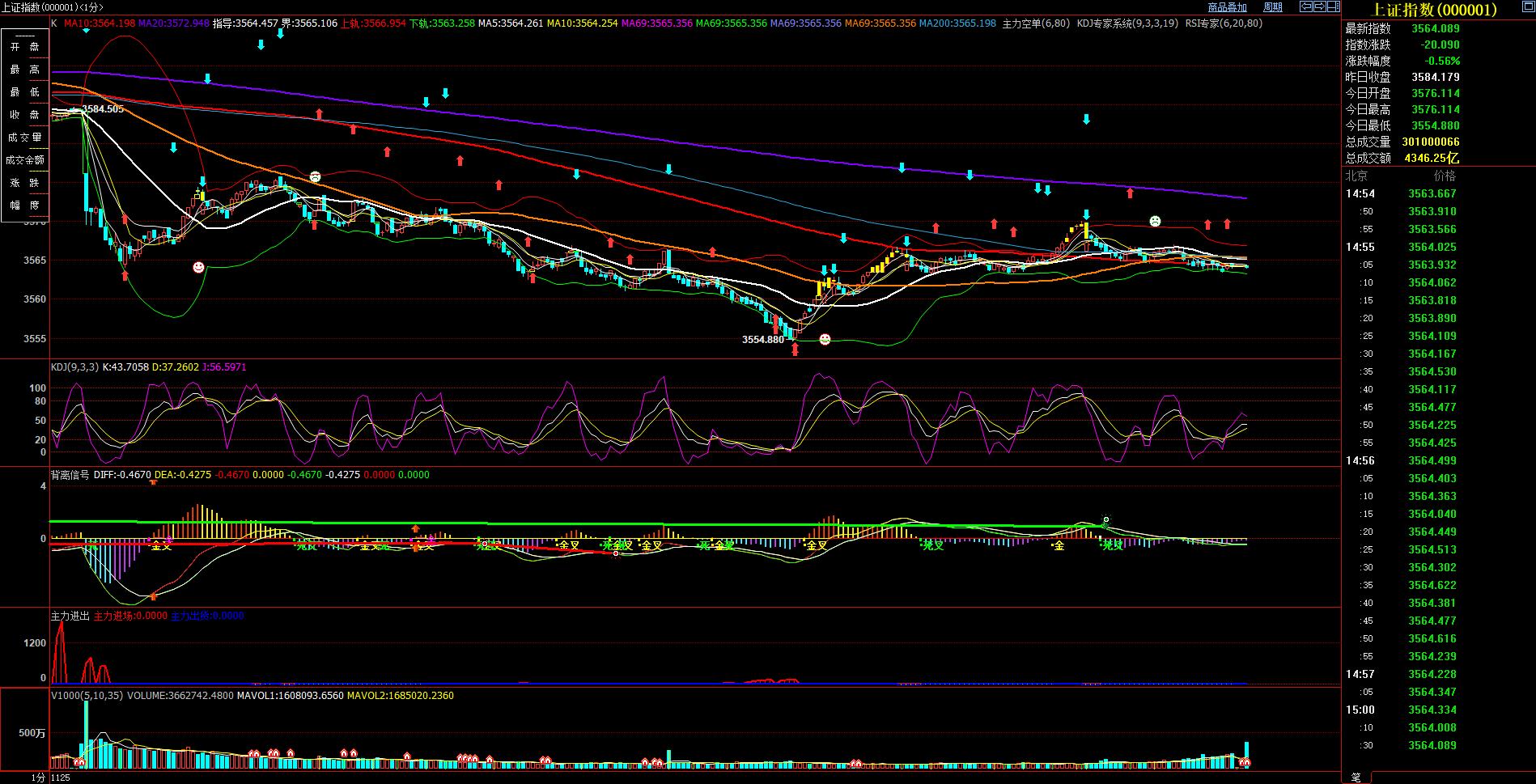Open the 周期 period menu
Image resolution: width=1536 pixels, height=784 pixels.
coord(1273,7)
